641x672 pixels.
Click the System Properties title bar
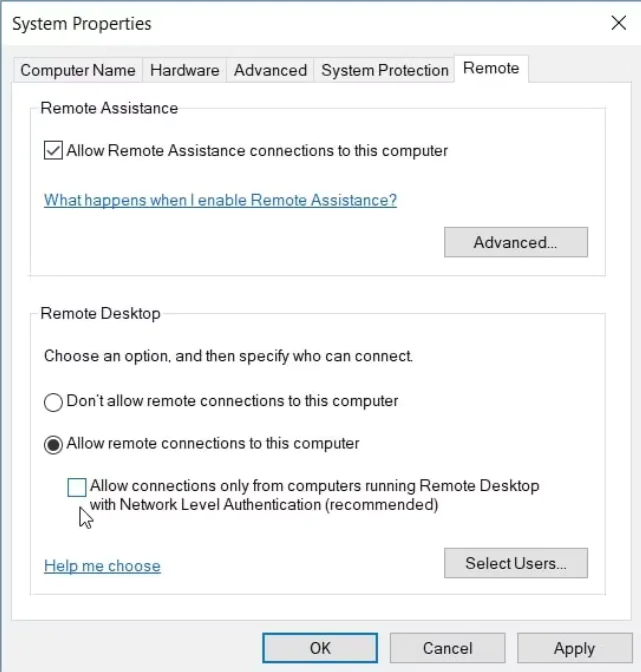[x=300, y=23]
